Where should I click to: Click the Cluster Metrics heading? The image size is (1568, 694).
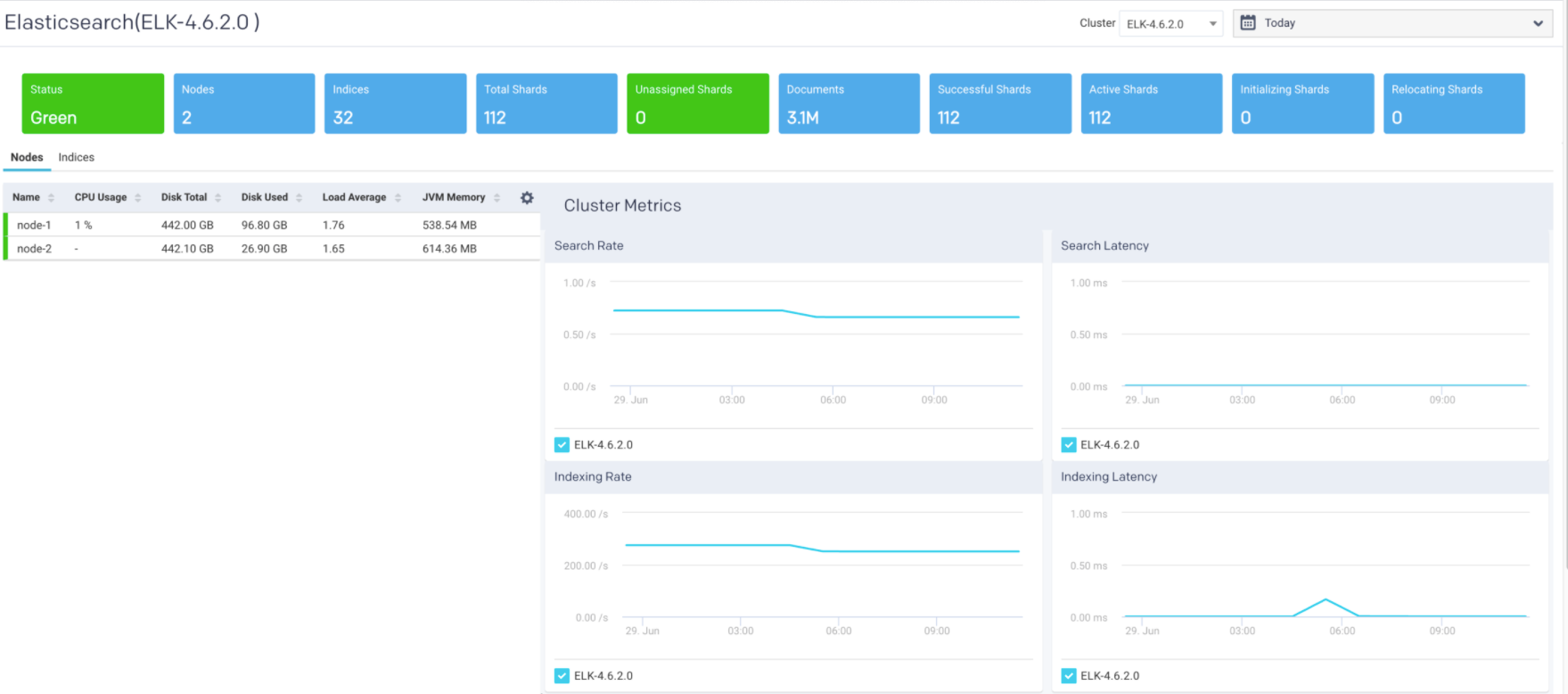(x=622, y=206)
